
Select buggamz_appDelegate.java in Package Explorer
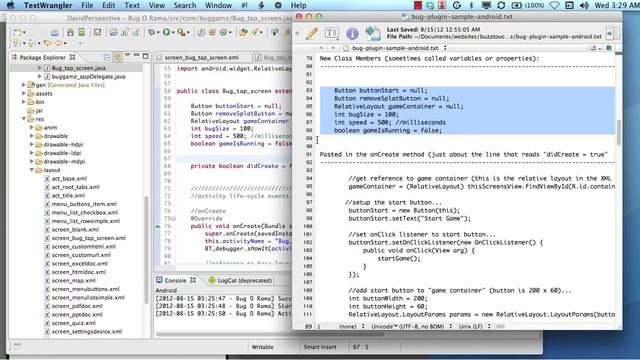click(89, 76)
